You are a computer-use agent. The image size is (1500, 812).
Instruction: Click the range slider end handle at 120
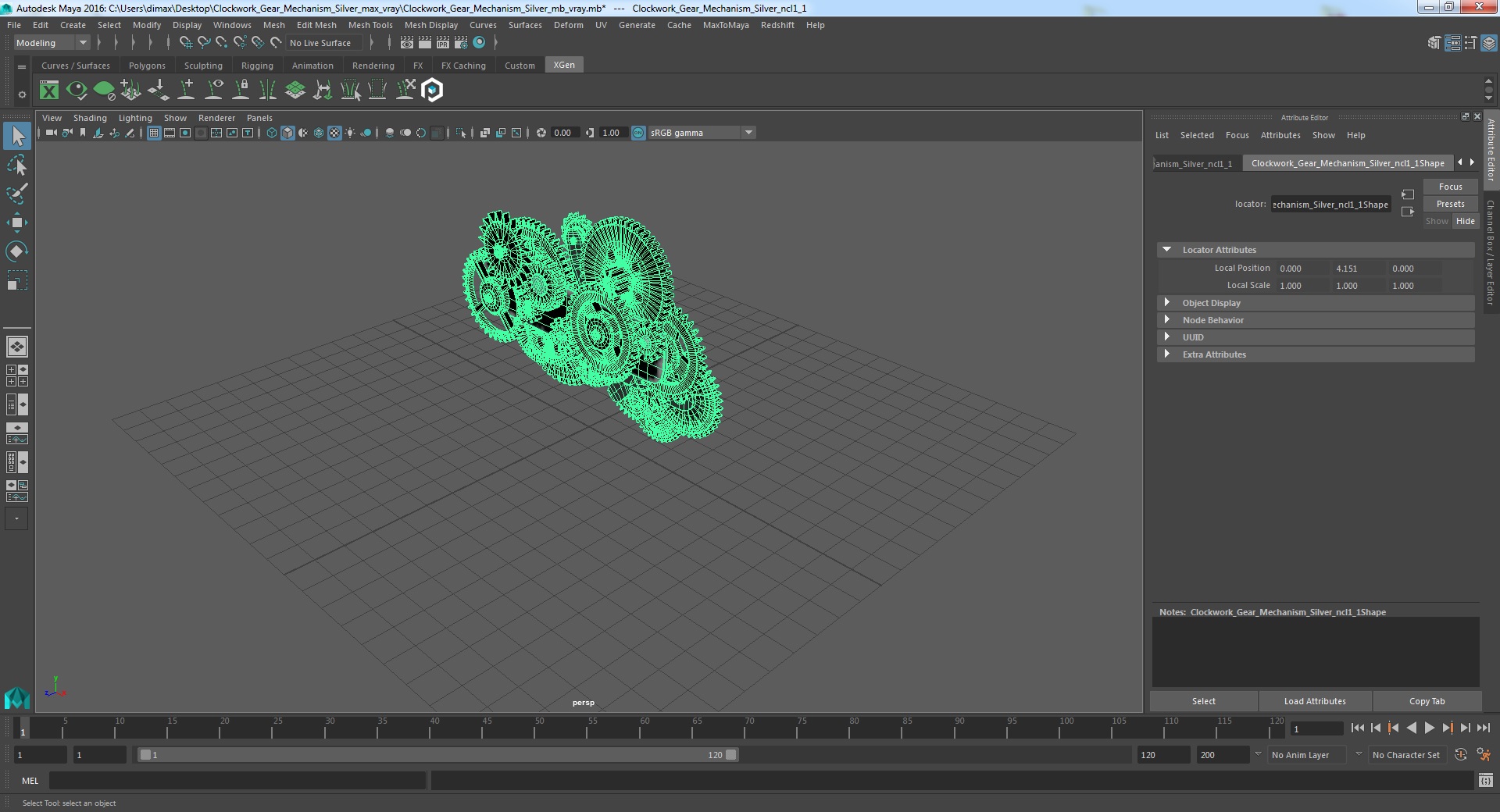[730, 755]
